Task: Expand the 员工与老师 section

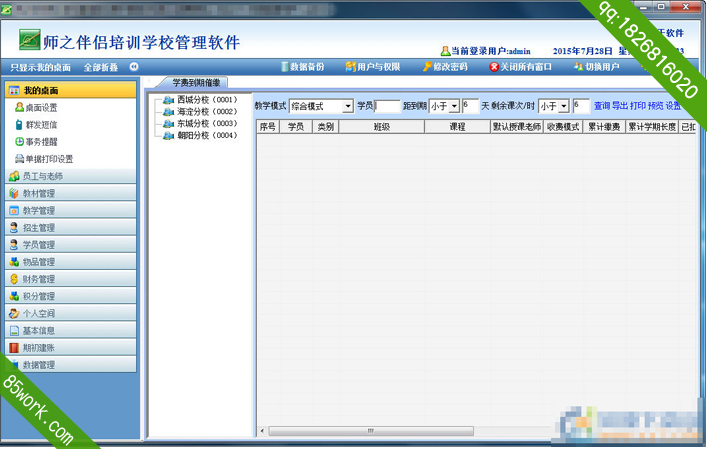Action: click(71, 176)
